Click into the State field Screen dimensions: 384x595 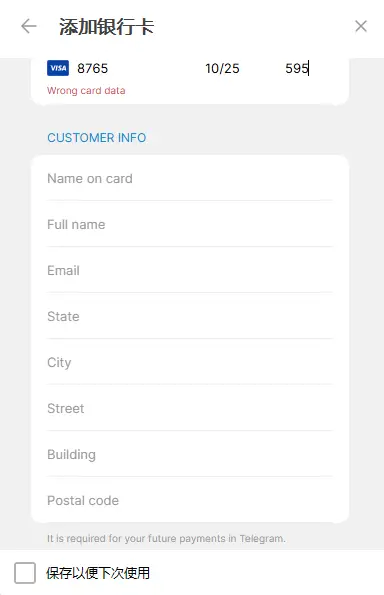click(190, 316)
